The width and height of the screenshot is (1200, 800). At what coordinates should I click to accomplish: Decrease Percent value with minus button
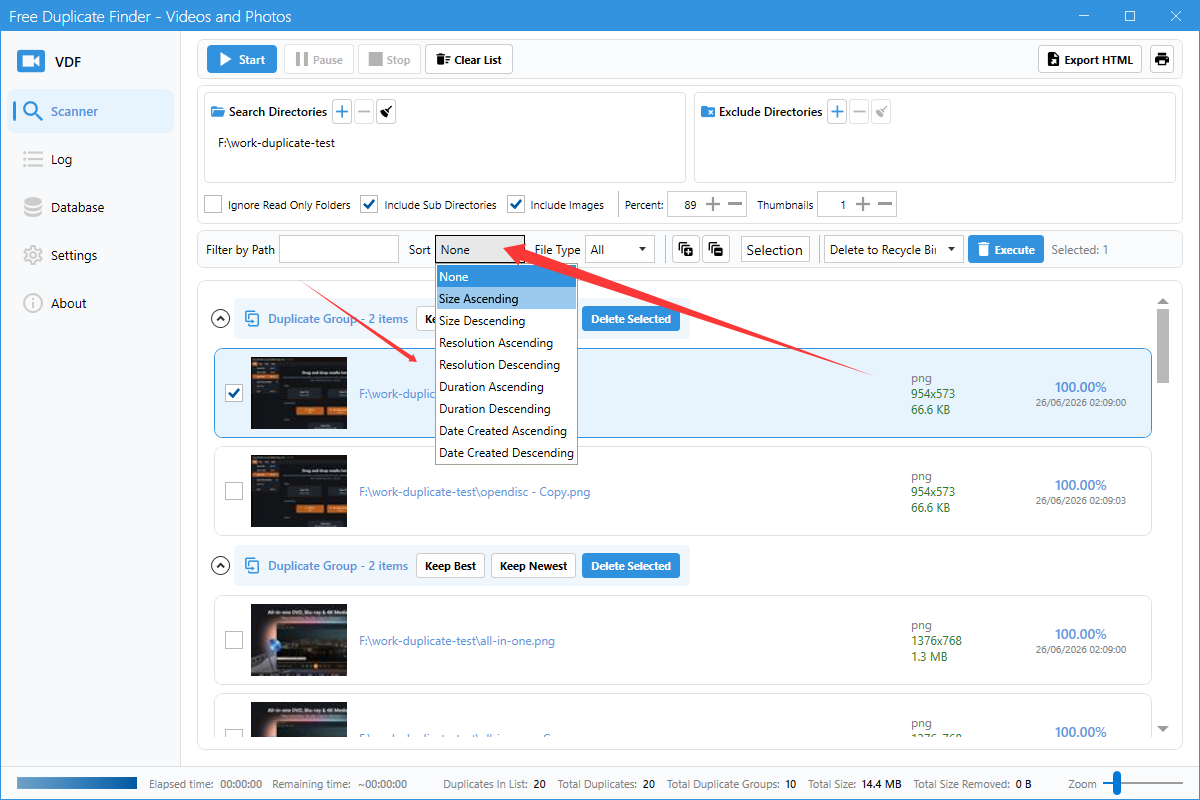(x=735, y=205)
